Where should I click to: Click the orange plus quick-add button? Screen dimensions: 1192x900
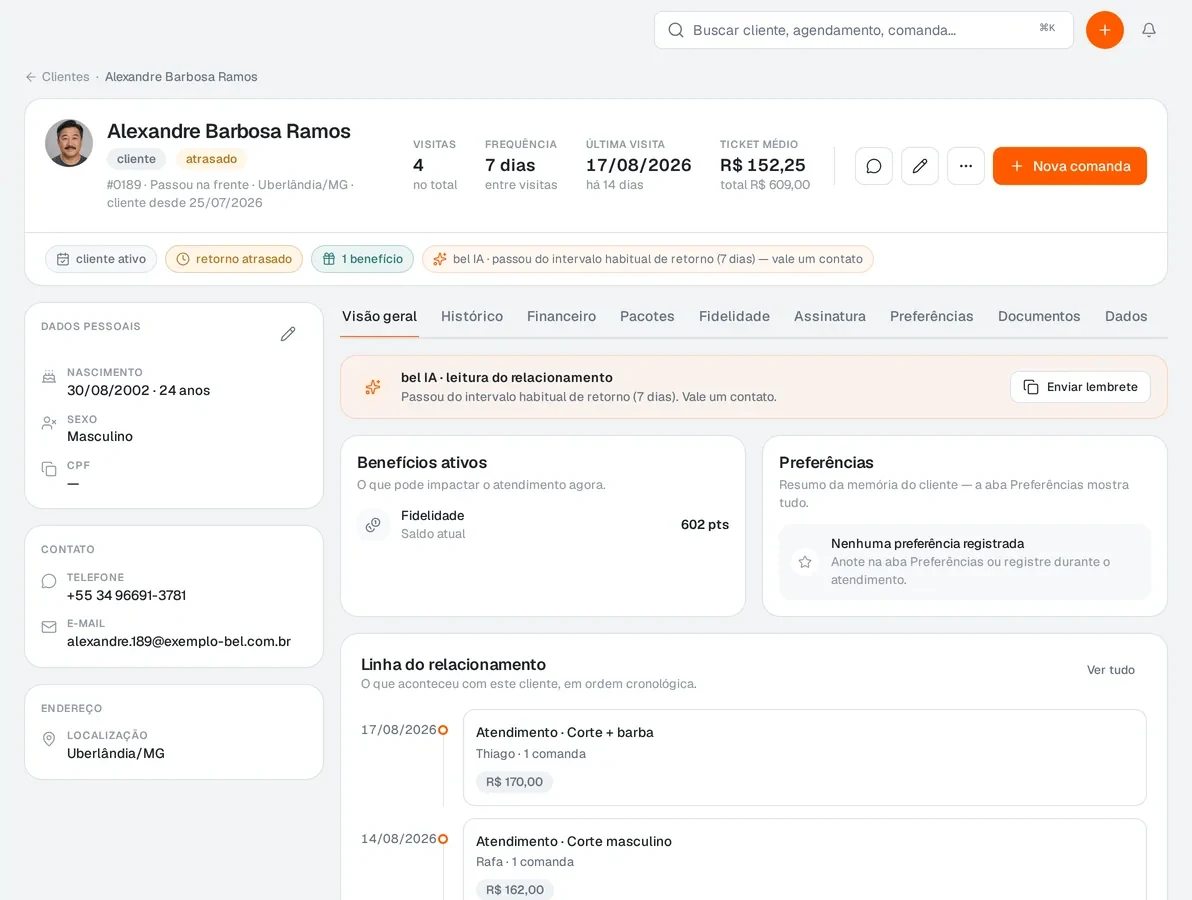pos(1104,30)
